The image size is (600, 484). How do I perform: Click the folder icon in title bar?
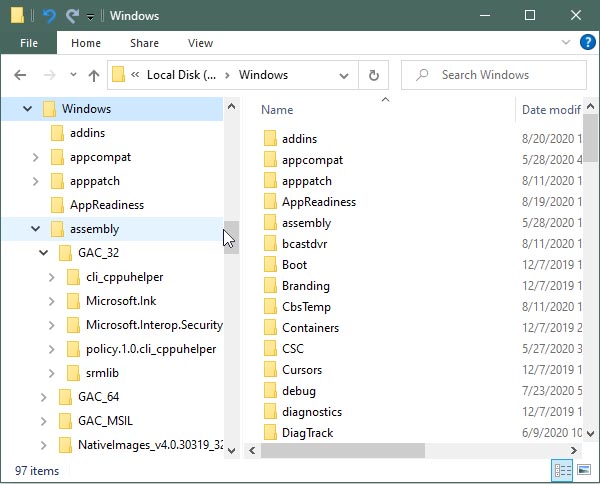[x=17, y=16]
